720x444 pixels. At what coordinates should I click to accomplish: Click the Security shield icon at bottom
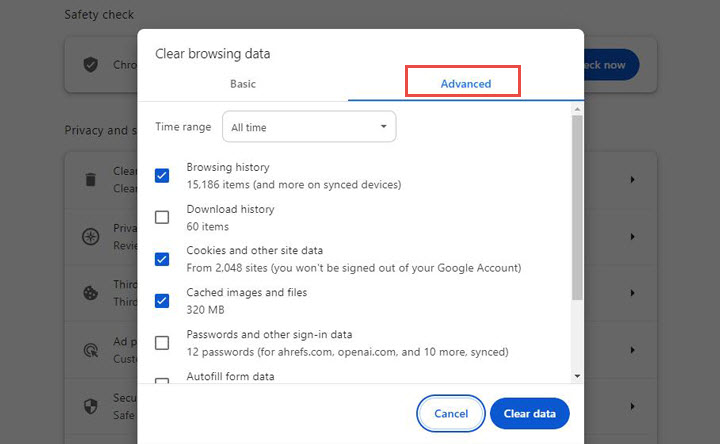[x=91, y=407]
